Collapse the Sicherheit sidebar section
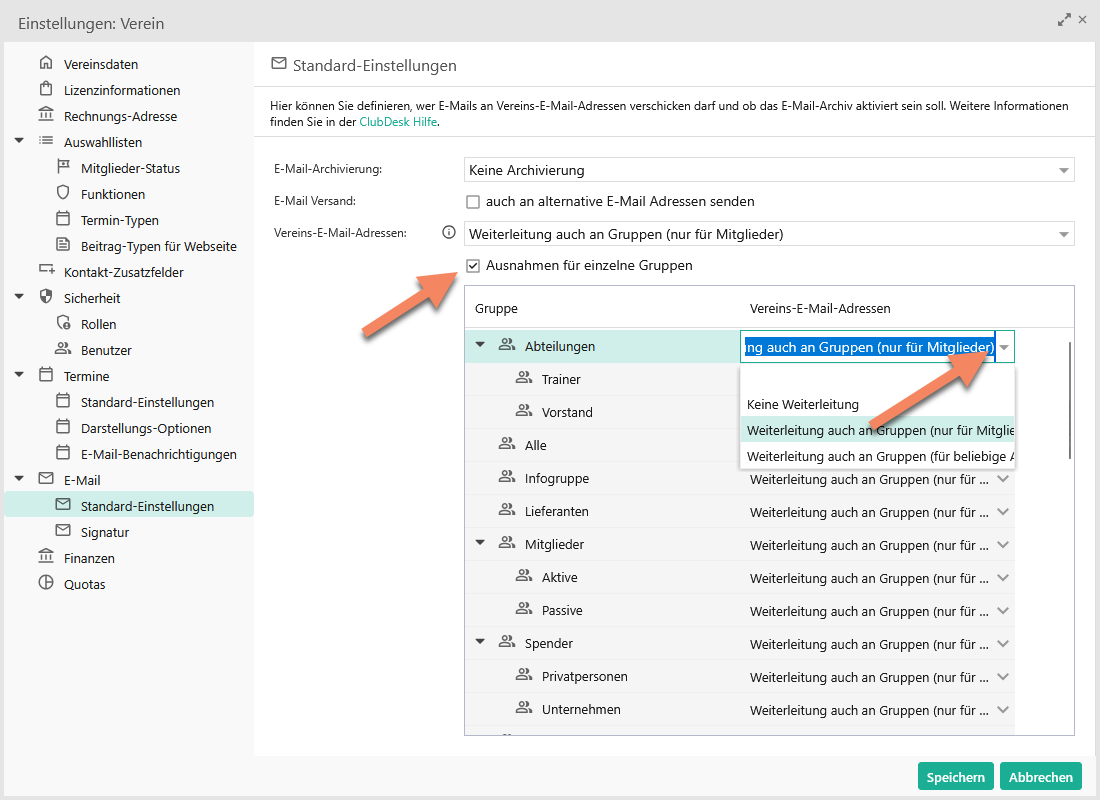 (x=20, y=297)
